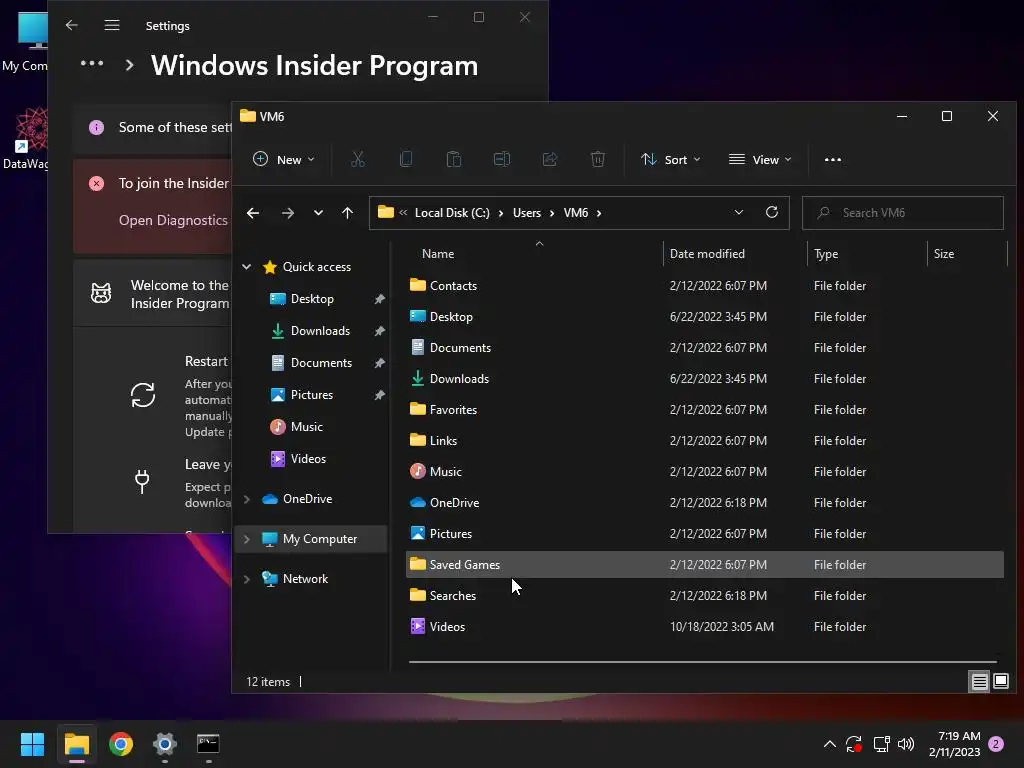This screenshot has height=768, width=1024.
Task: Open address bar history dropdown
Action: (x=739, y=212)
